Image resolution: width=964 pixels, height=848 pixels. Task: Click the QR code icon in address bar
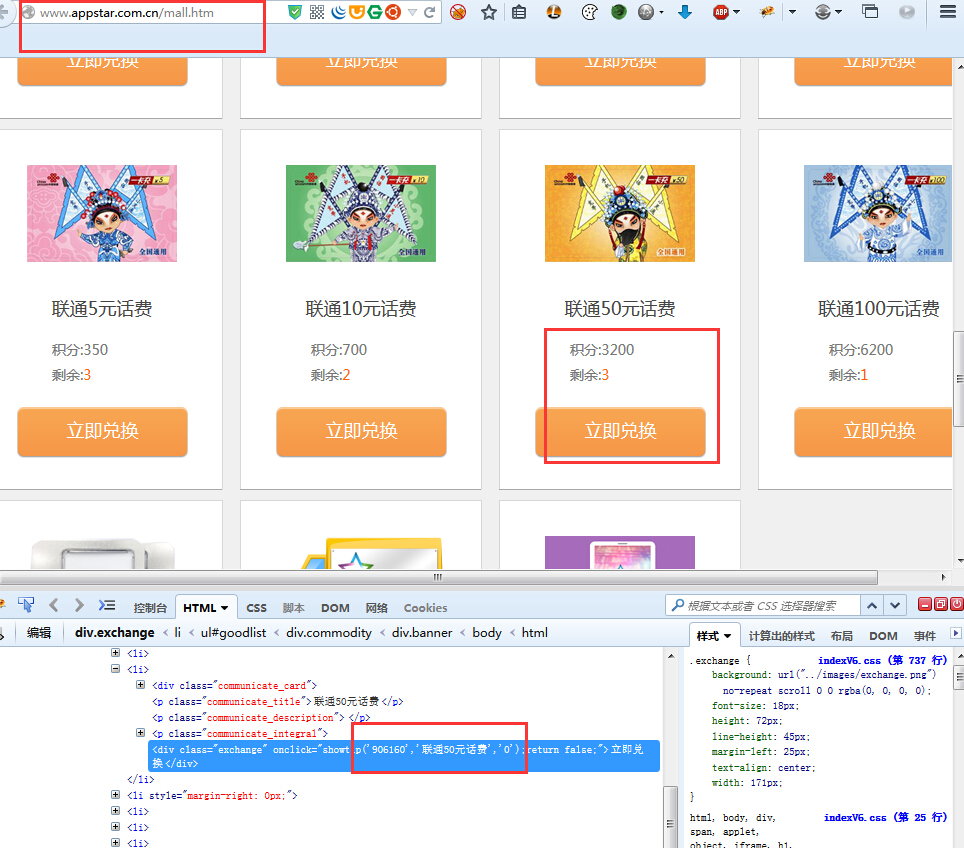pyautogui.click(x=317, y=12)
